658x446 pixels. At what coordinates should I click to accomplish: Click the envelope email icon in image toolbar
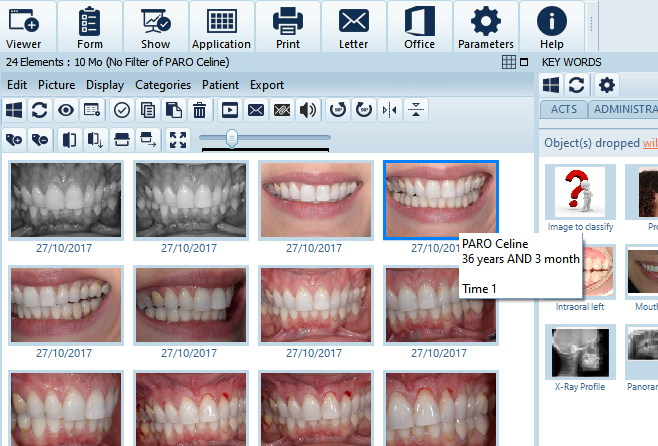pyautogui.click(x=255, y=110)
